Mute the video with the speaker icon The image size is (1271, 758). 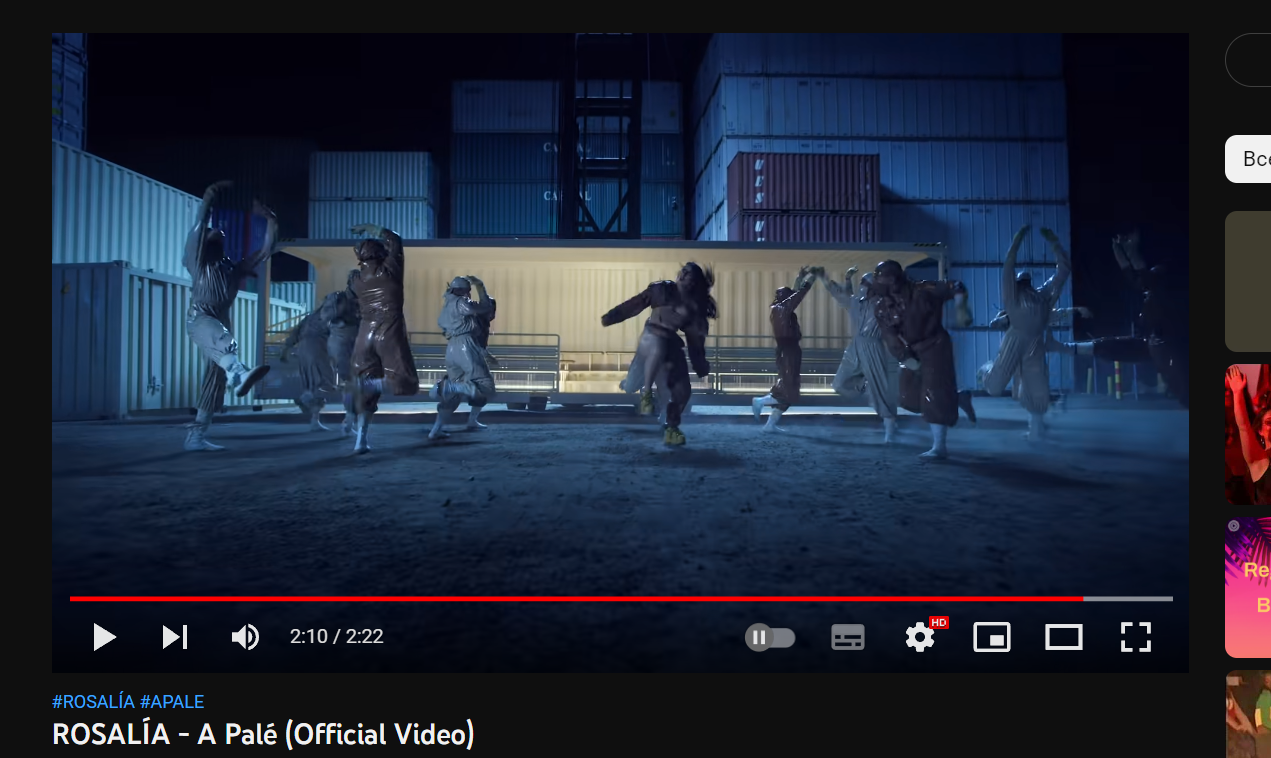pos(245,637)
